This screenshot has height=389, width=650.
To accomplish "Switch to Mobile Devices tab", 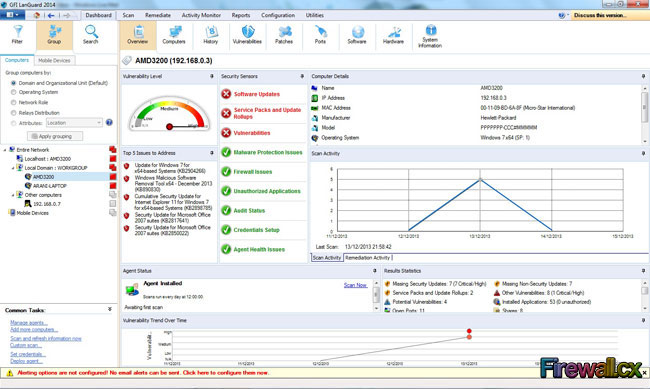I will point(54,61).
